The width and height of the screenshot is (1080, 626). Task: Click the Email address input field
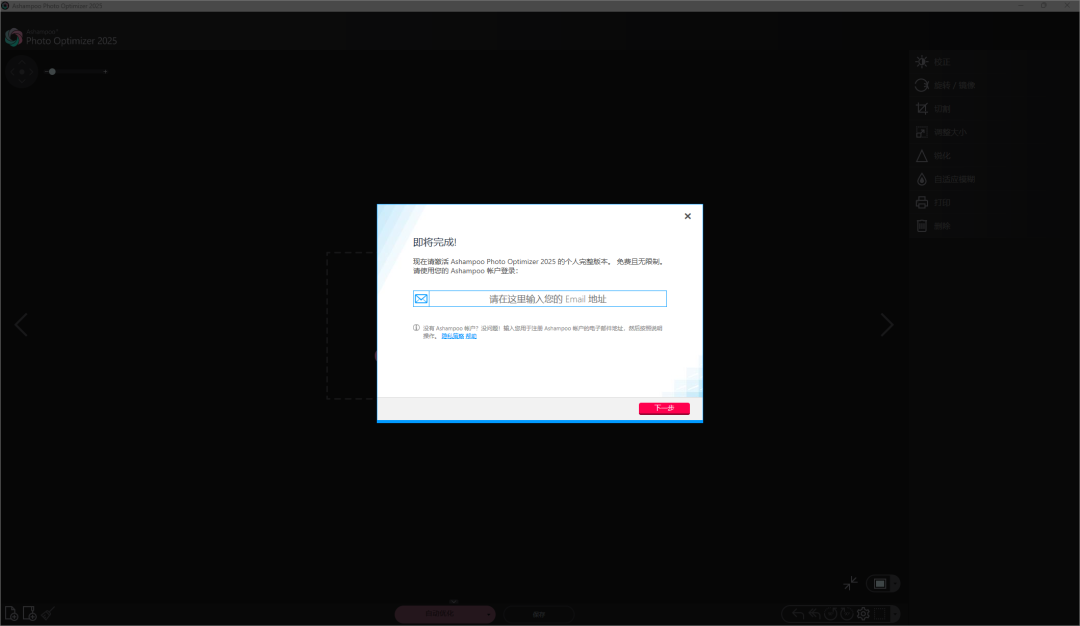(548, 299)
